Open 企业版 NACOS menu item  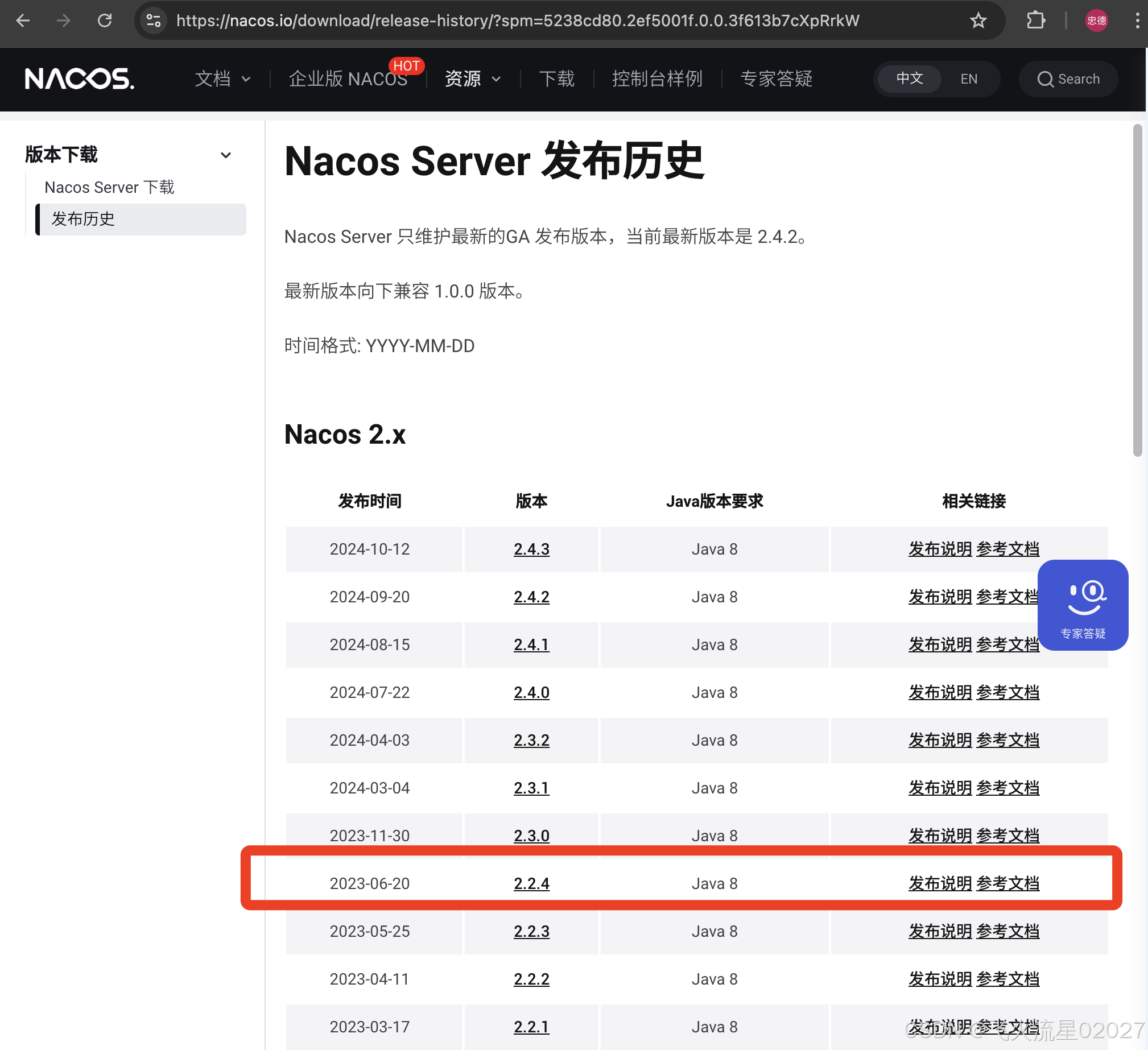click(348, 78)
